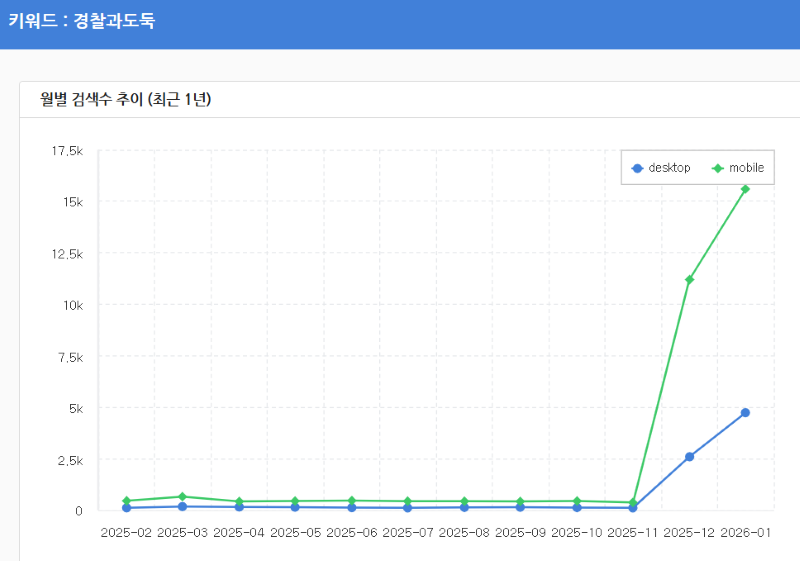Click the desktop circle marker at 2025-08
800x561 pixels.
(464, 507)
